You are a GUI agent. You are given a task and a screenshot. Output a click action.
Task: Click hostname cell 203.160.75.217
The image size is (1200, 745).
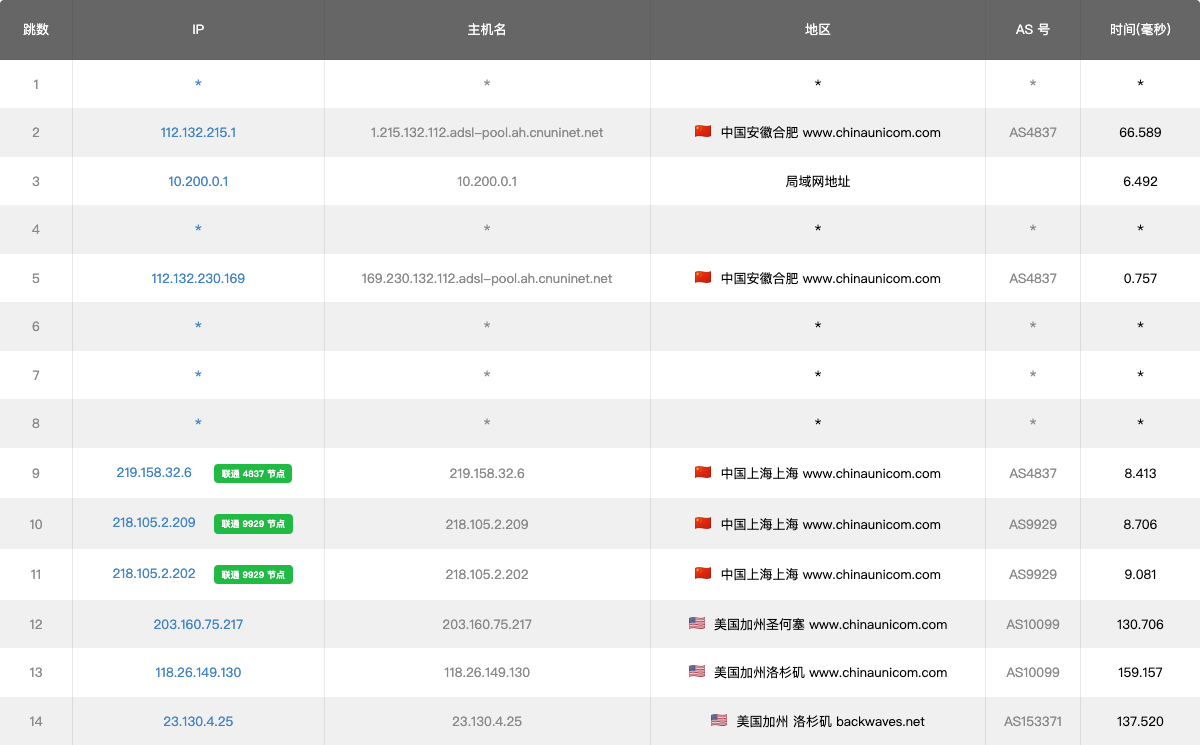click(487, 624)
